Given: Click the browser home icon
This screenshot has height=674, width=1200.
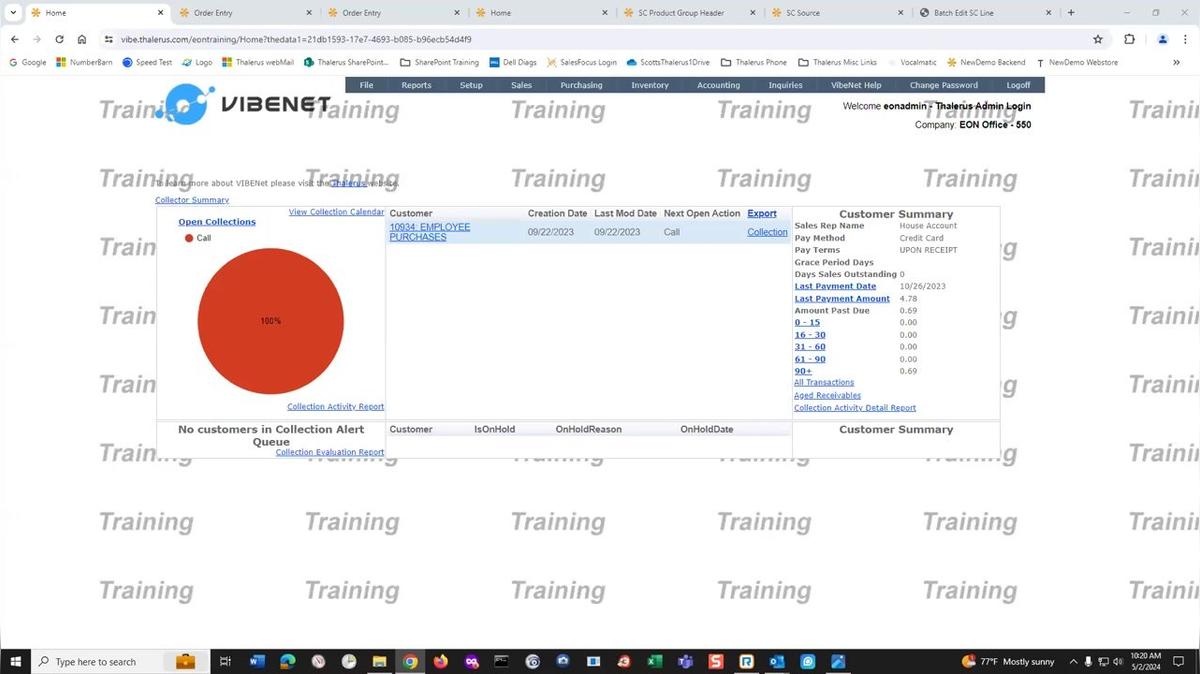Looking at the screenshot, I should pos(82,39).
